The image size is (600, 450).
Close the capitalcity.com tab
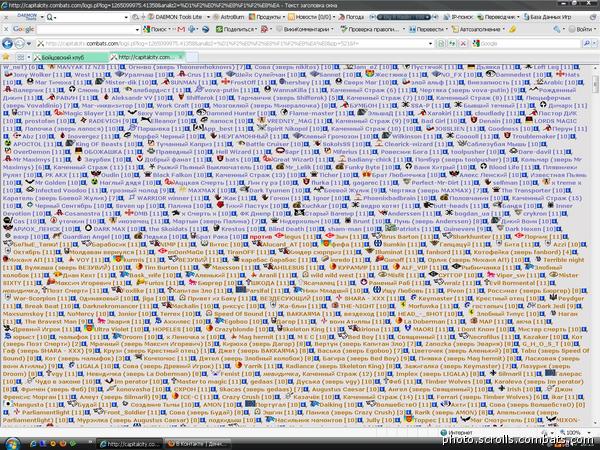point(181,57)
